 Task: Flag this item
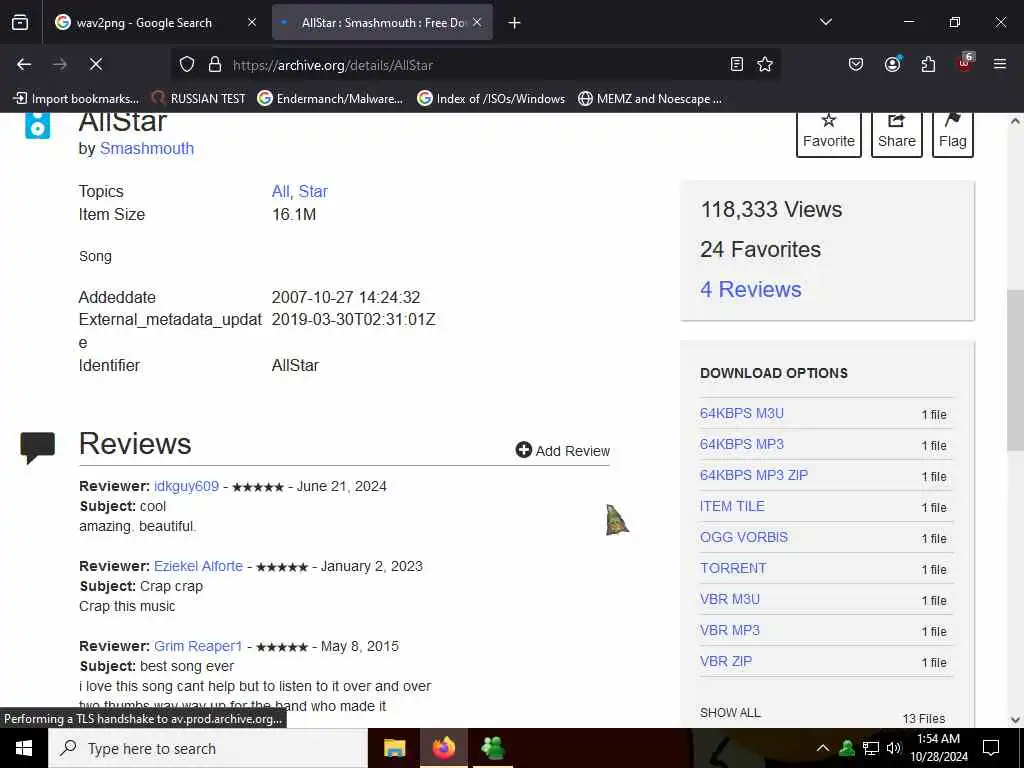[x=953, y=133]
